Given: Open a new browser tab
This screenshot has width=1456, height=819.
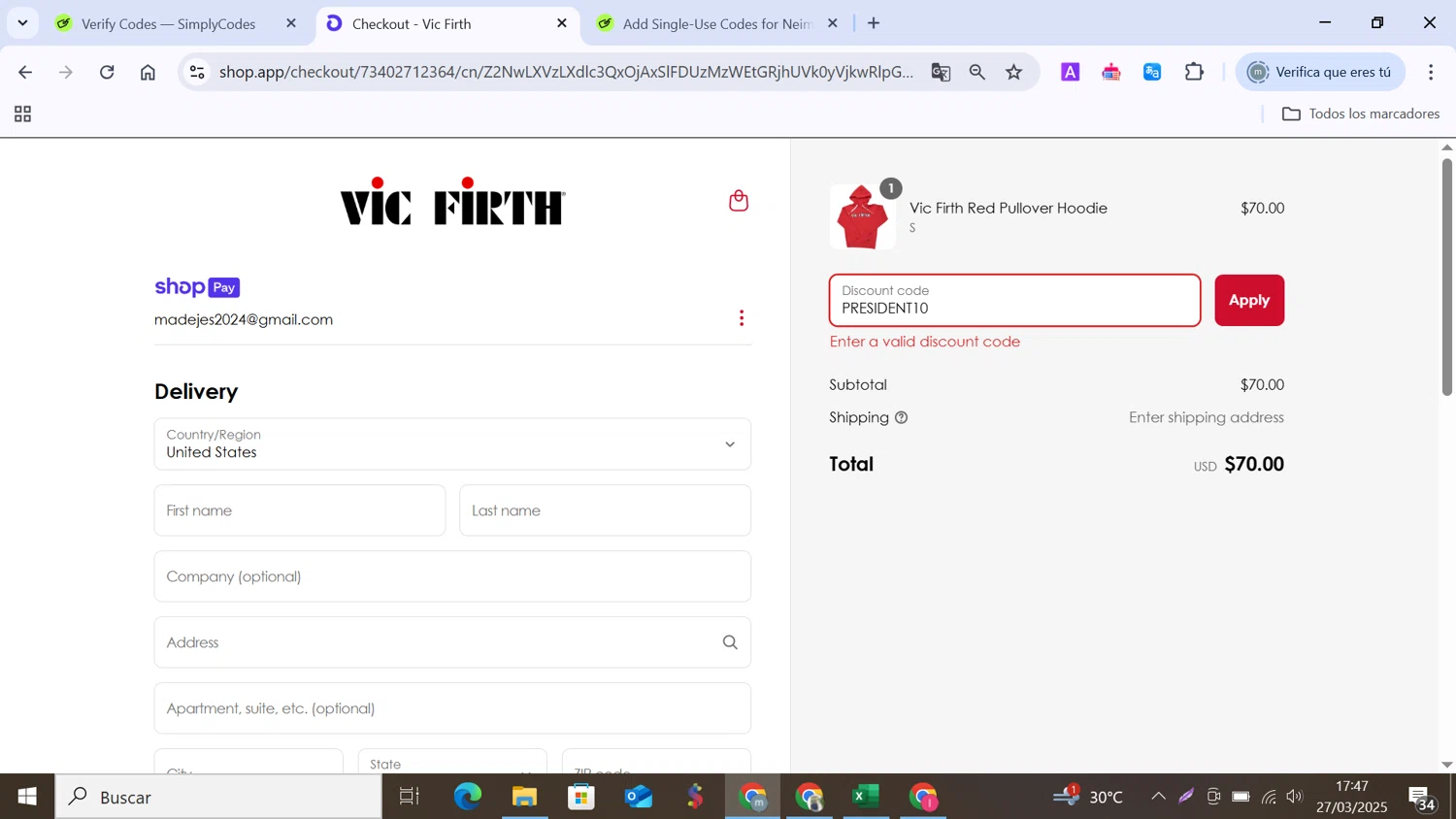Looking at the screenshot, I should pos(874,23).
